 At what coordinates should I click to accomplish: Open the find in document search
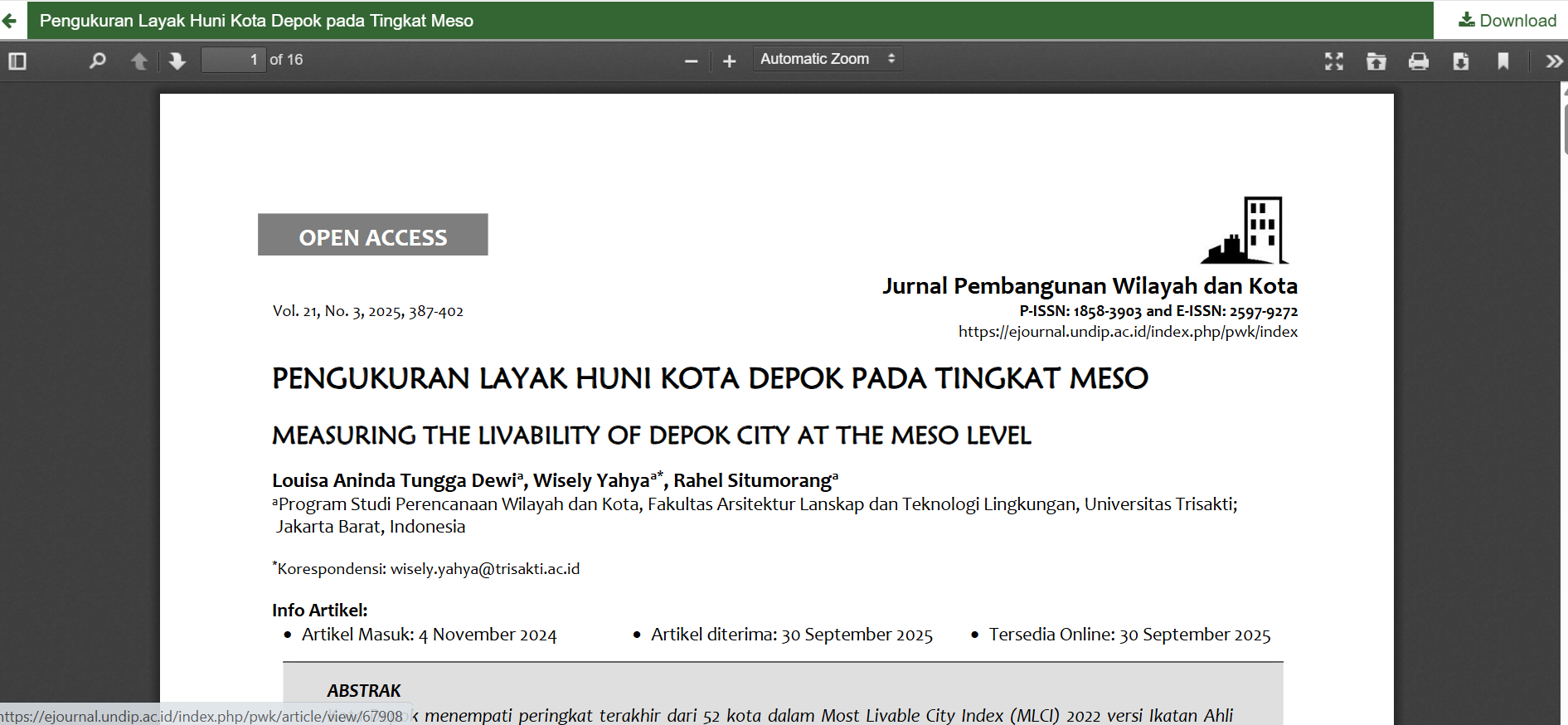[x=97, y=61]
